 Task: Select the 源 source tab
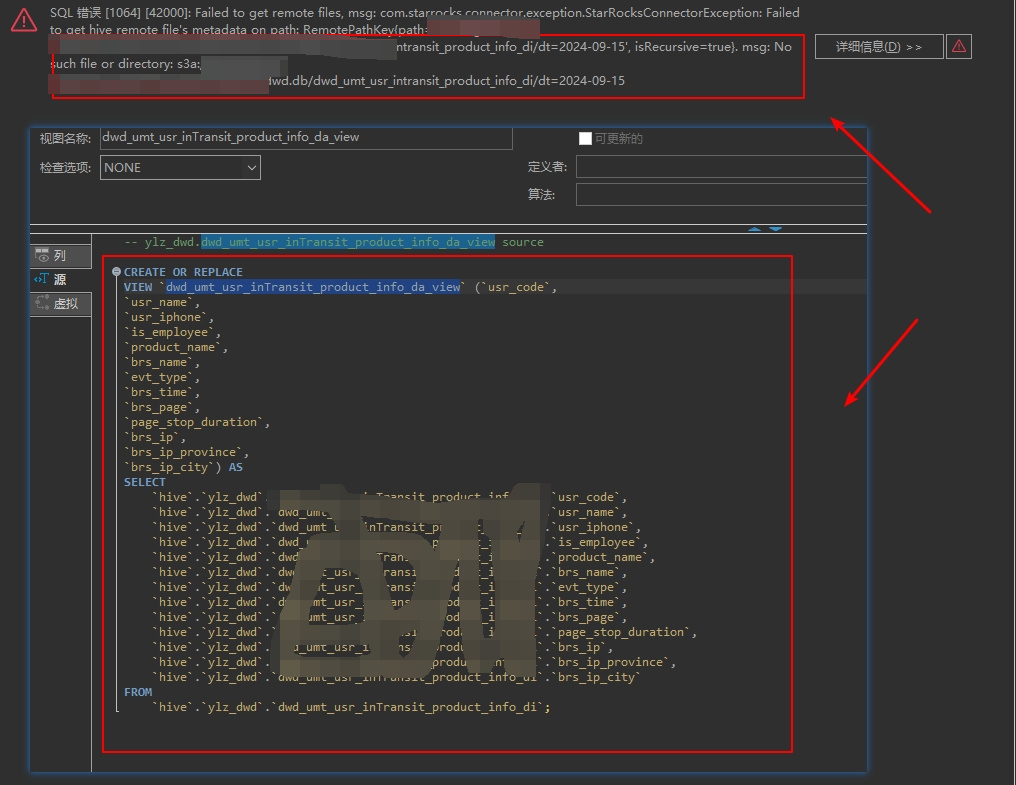pos(60,280)
